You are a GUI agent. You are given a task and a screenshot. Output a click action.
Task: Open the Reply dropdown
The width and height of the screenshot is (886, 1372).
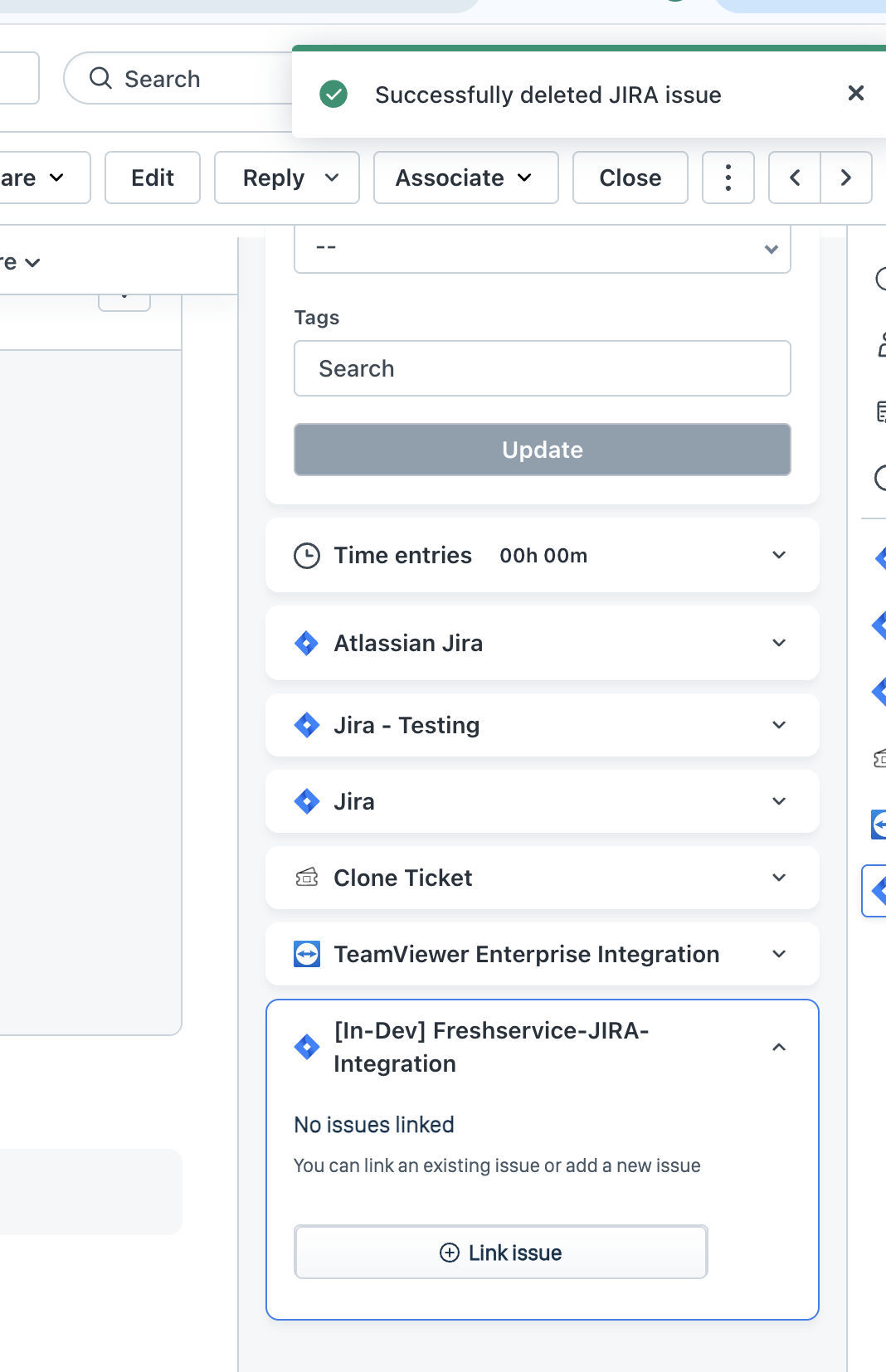(x=287, y=178)
